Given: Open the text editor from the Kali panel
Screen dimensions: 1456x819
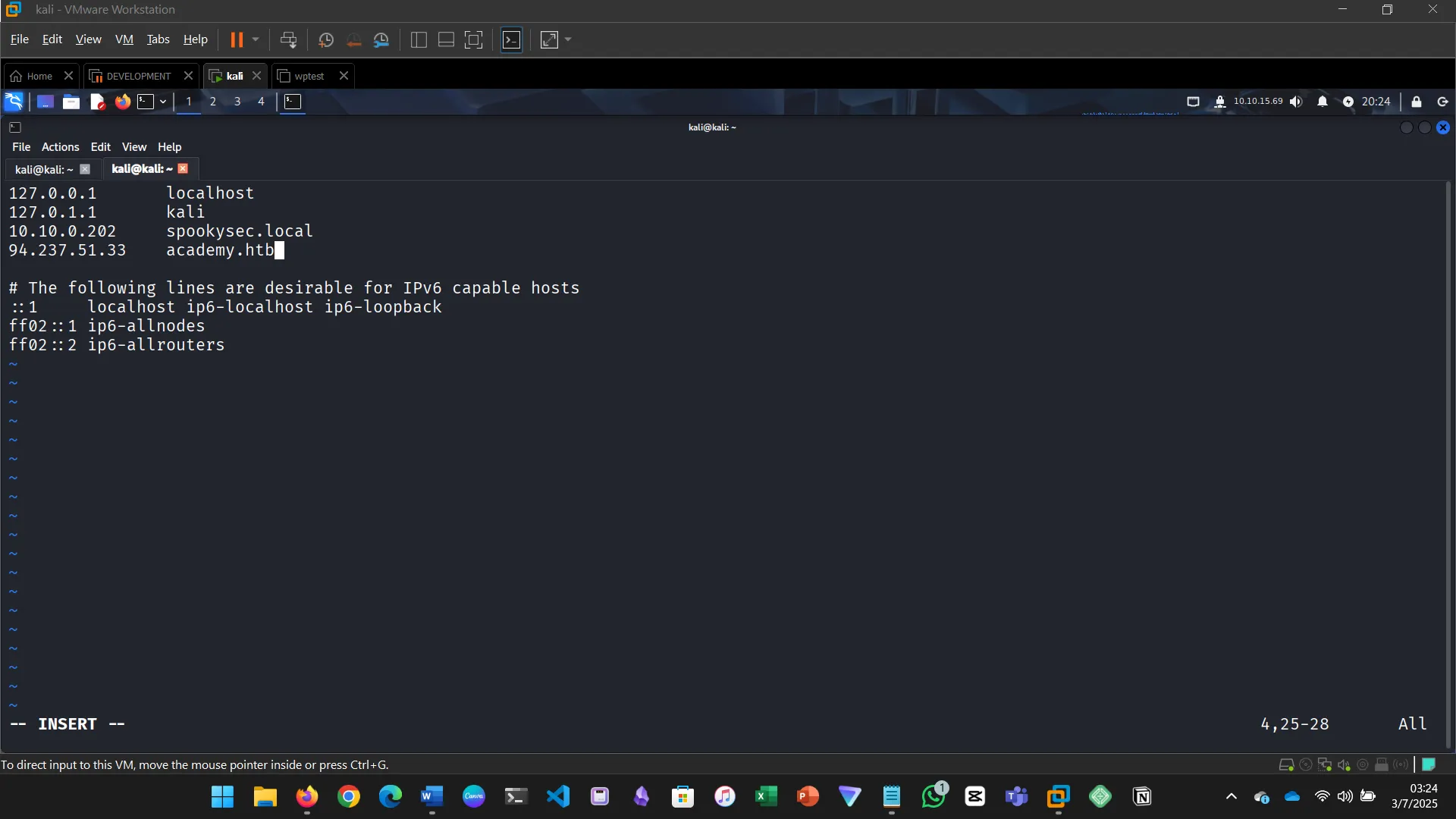Looking at the screenshot, I should pyautogui.click(x=96, y=102).
